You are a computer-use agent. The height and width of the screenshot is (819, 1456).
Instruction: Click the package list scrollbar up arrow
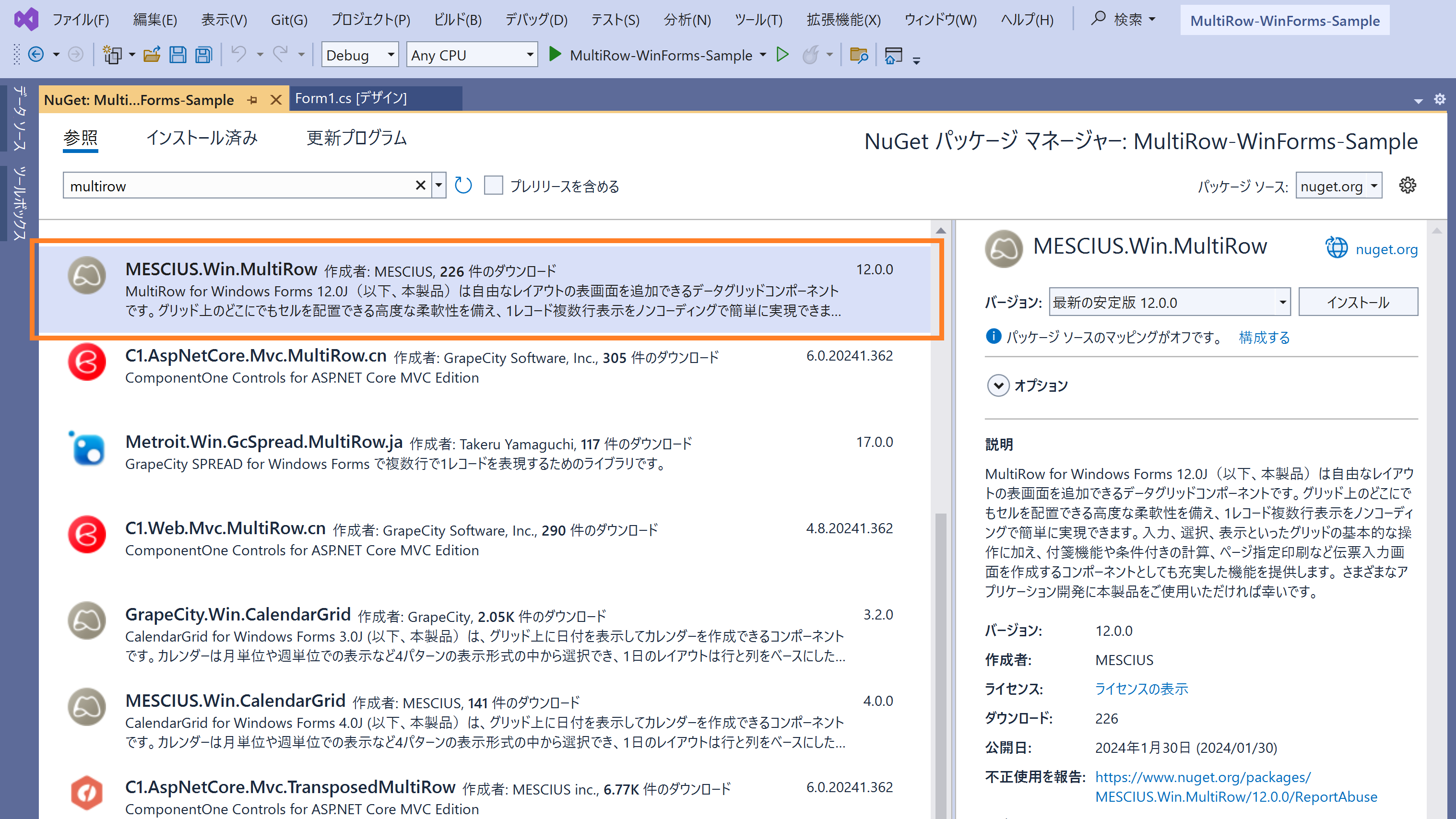tap(940, 230)
